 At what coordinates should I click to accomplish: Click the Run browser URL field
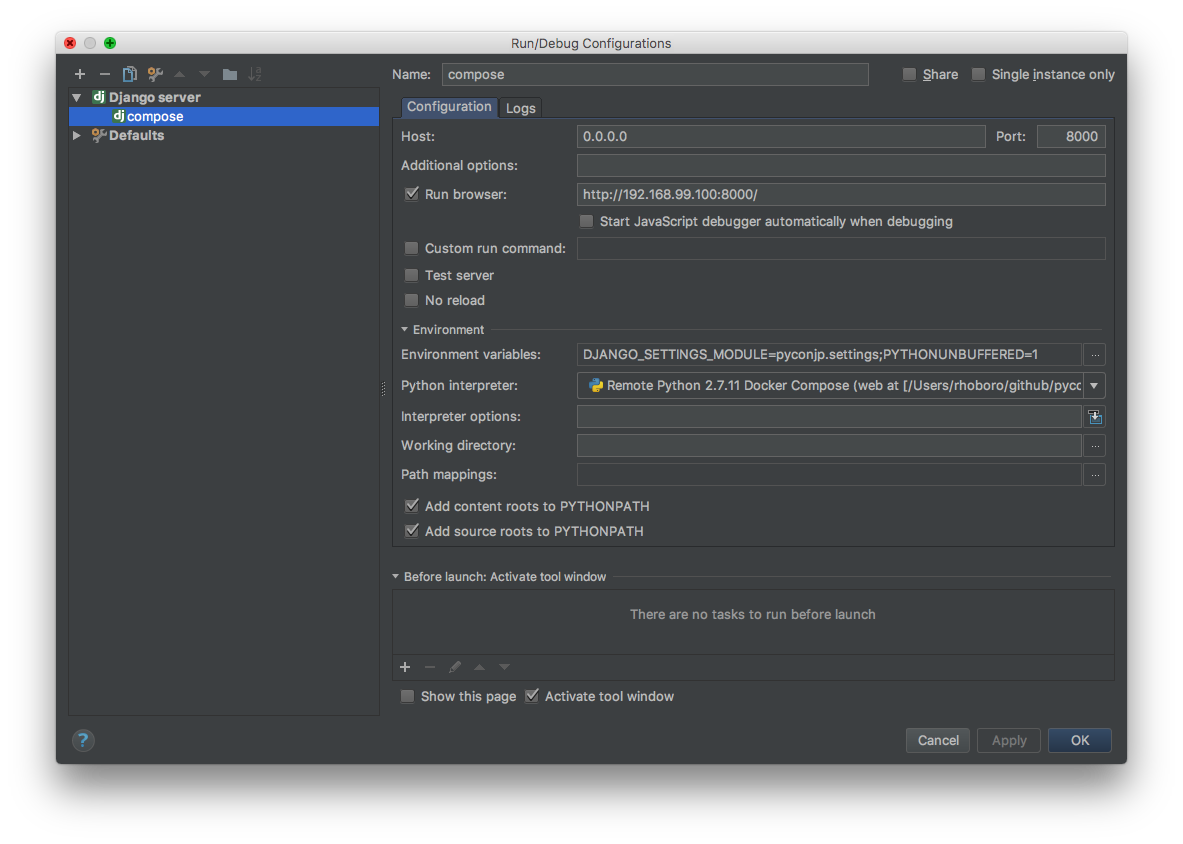[x=841, y=195]
